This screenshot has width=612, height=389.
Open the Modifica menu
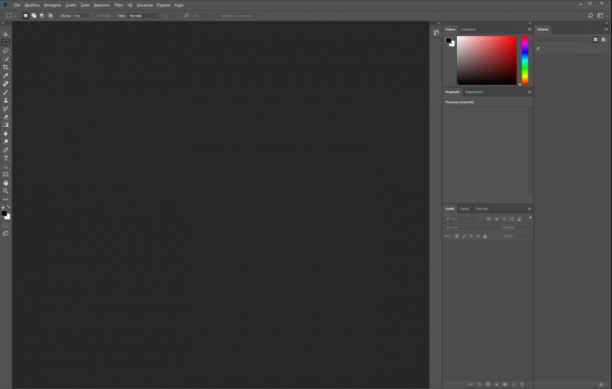coord(32,5)
